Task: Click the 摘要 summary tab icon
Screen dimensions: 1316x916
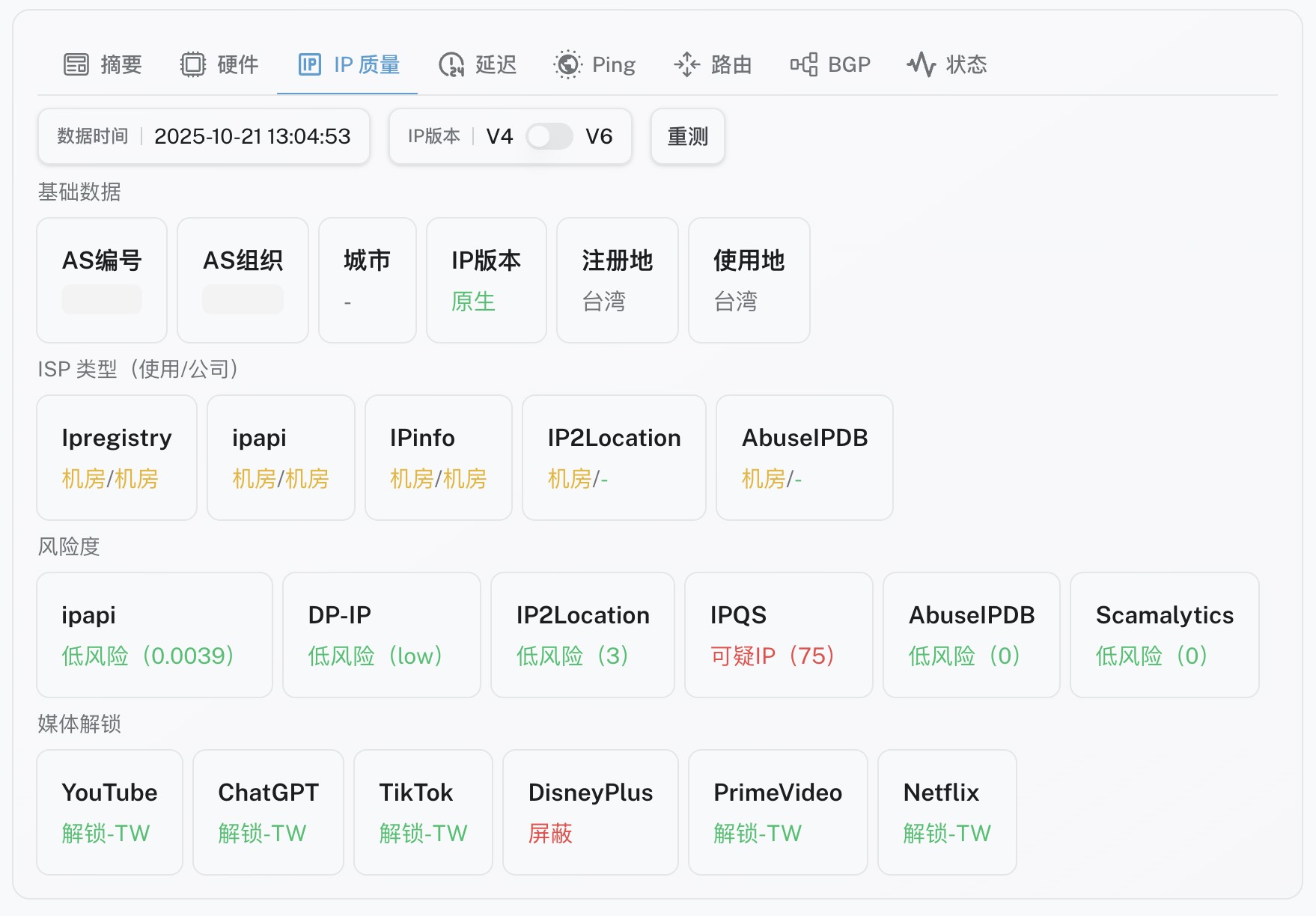Action: [x=76, y=65]
